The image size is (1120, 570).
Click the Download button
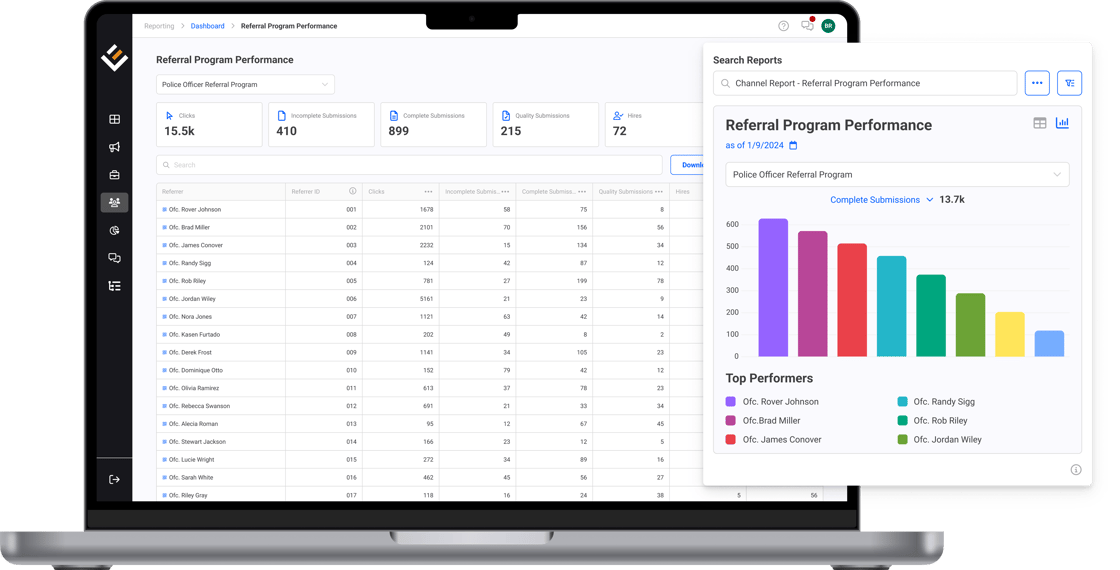coord(687,165)
